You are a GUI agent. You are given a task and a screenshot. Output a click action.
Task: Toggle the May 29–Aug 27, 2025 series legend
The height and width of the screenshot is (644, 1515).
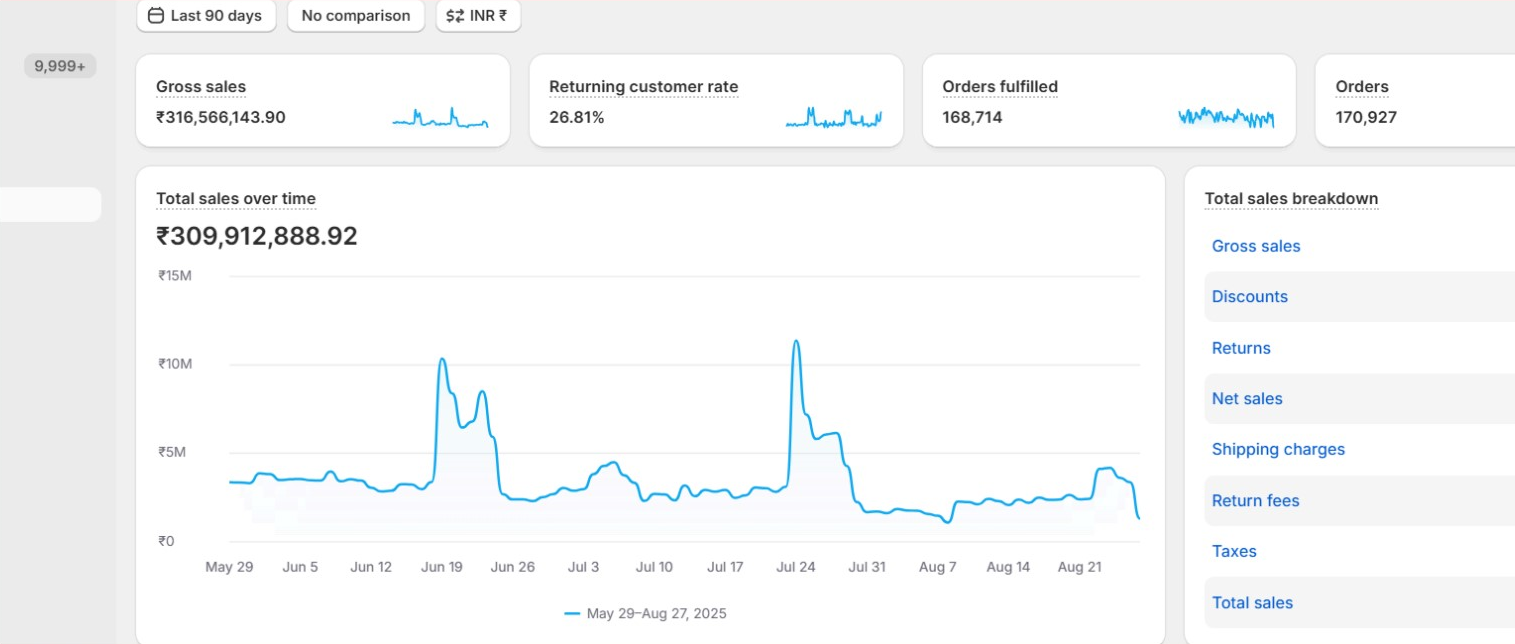point(645,613)
